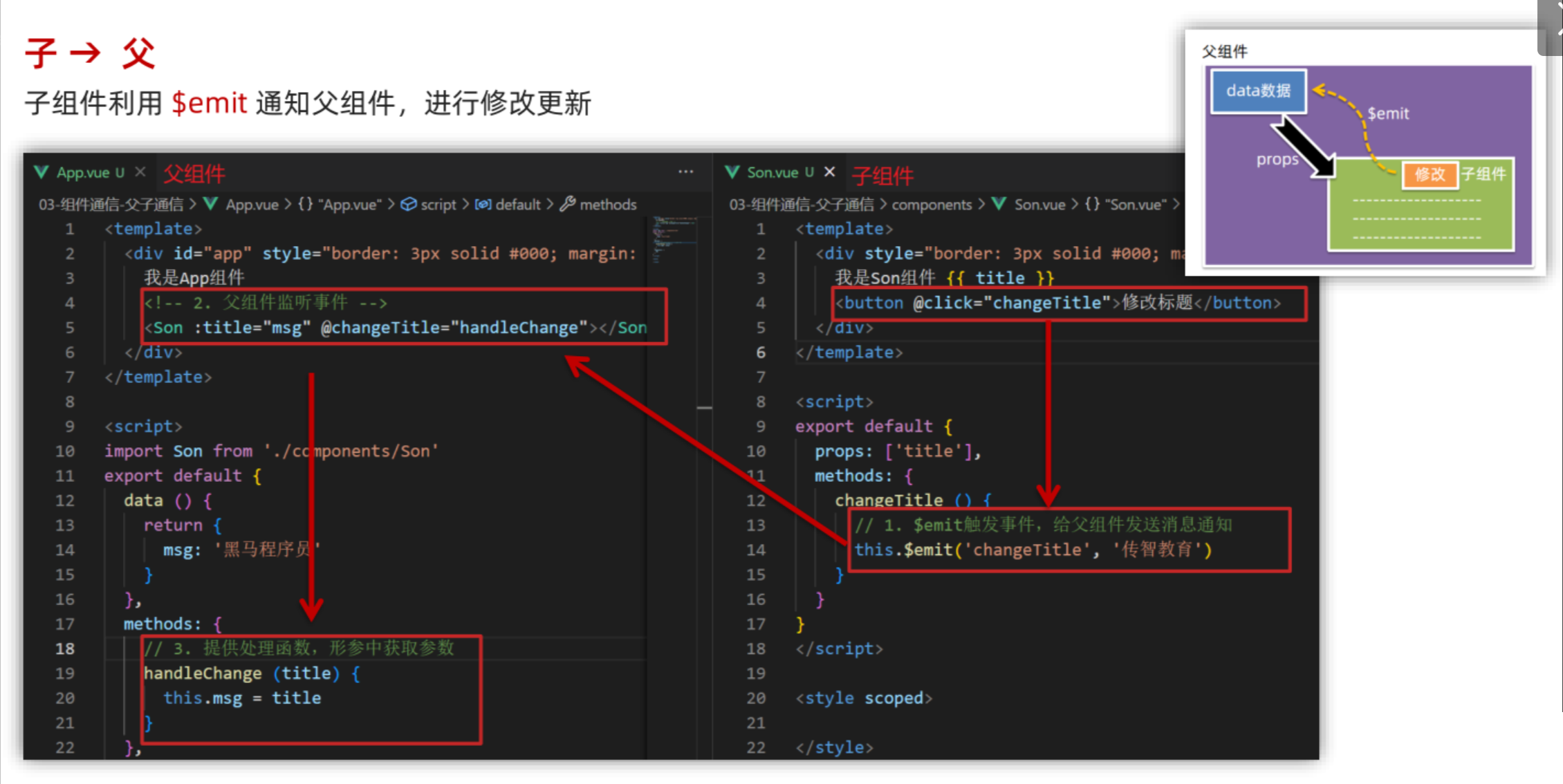The width and height of the screenshot is (1563, 784).
Task: Select the App.vue editor tab
Action: tap(90, 172)
